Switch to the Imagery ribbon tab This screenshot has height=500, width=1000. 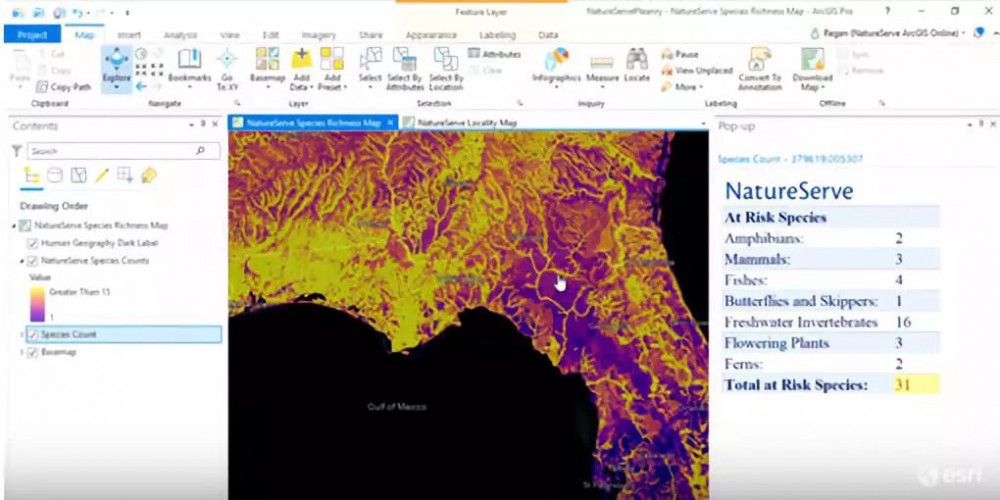(318, 35)
